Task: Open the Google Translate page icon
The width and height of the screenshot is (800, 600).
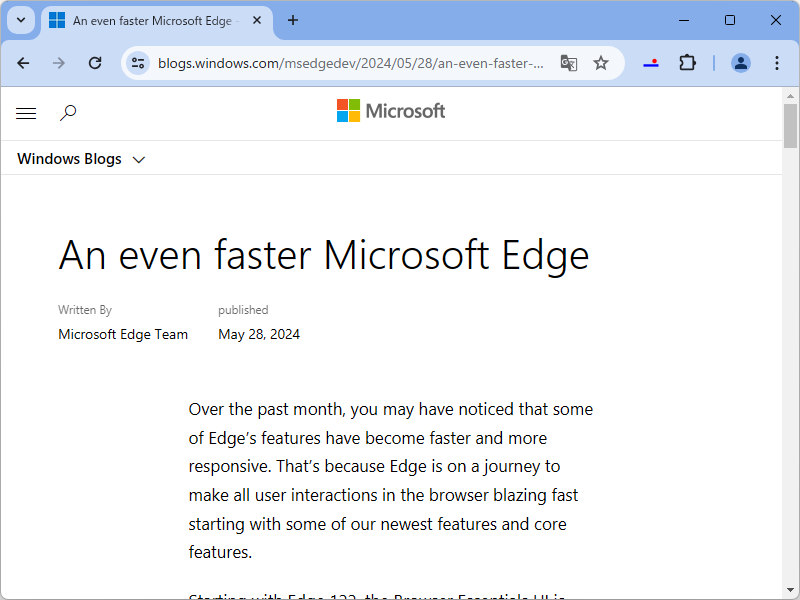Action: point(568,62)
